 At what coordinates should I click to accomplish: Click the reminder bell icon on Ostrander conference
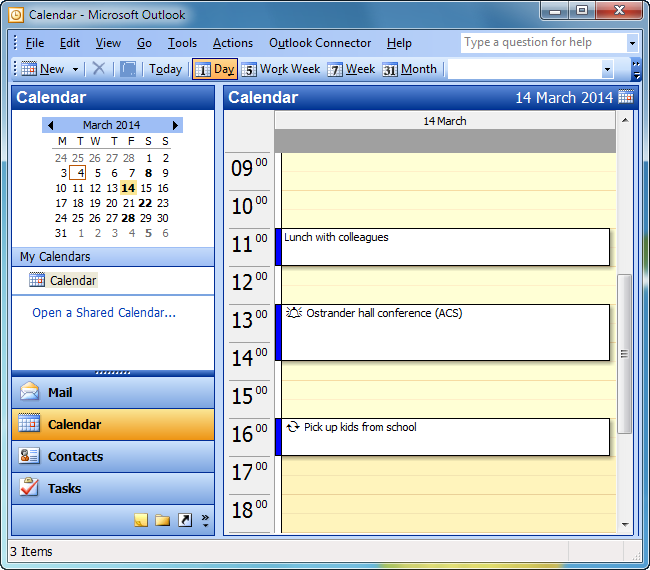[x=294, y=313]
